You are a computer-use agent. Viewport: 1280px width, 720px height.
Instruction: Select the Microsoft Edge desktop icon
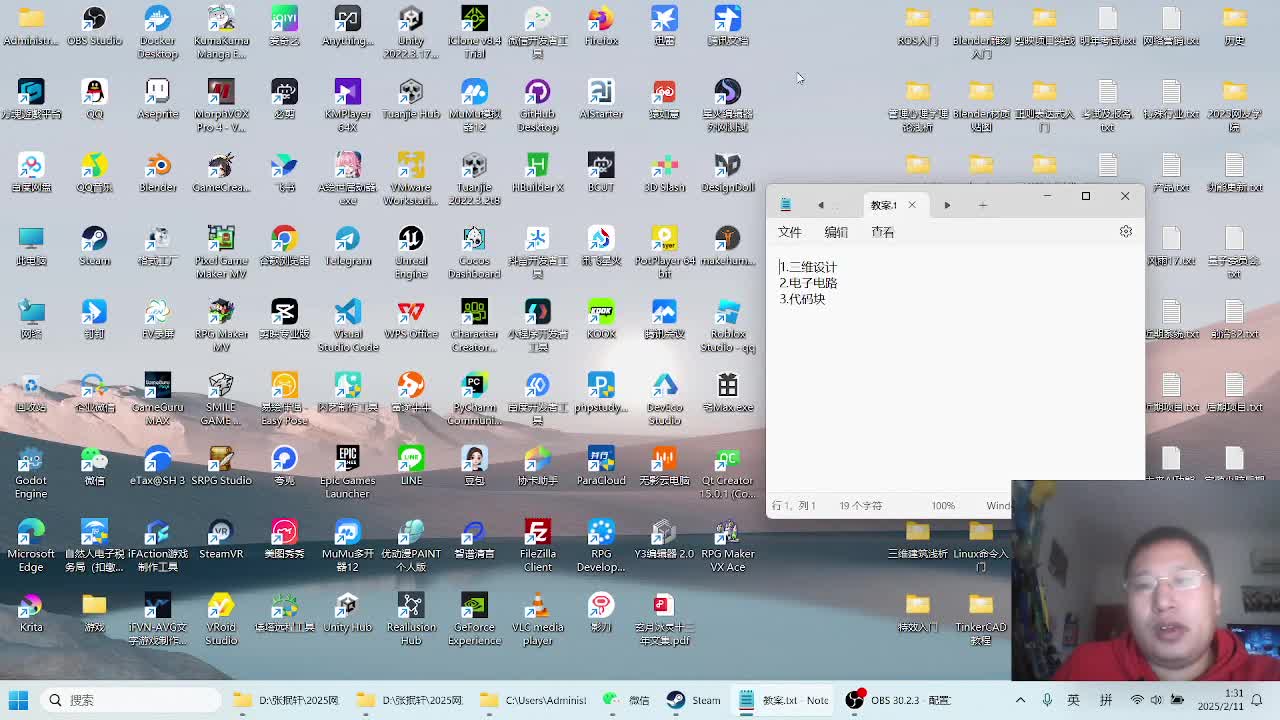tap(31, 545)
